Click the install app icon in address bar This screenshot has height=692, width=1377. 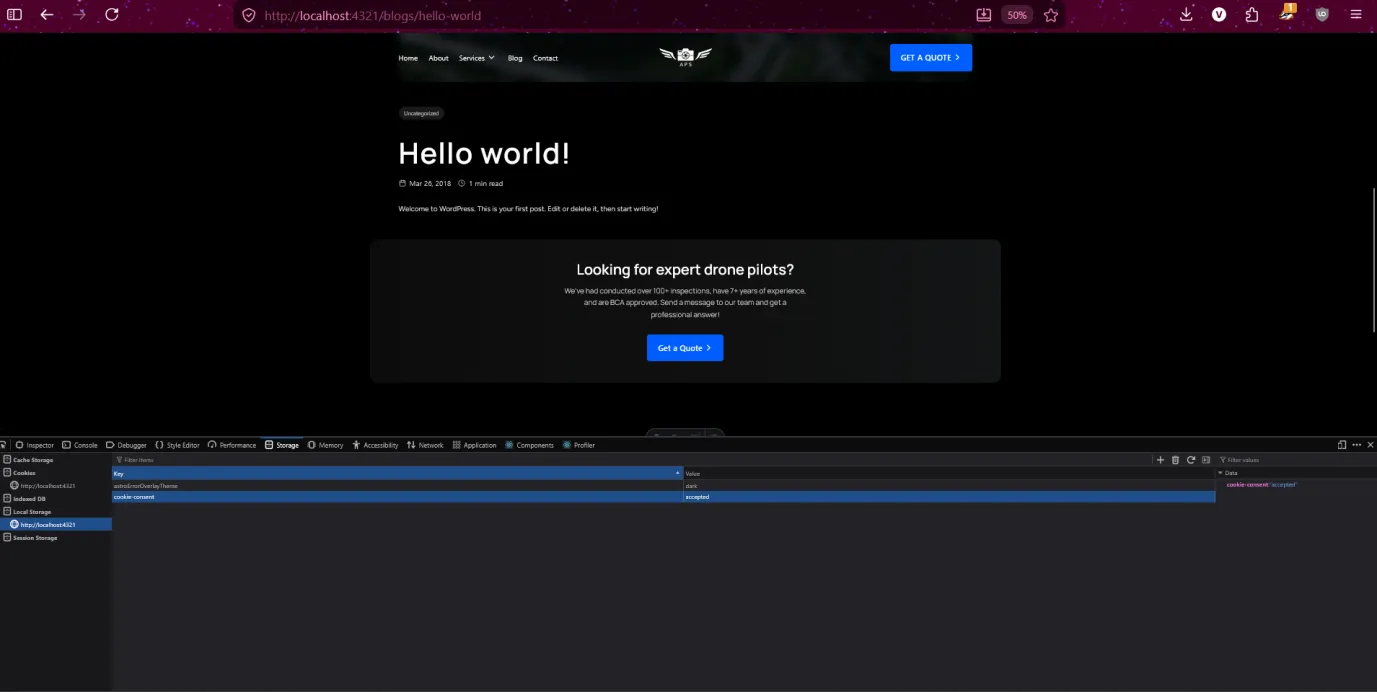click(983, 15)
